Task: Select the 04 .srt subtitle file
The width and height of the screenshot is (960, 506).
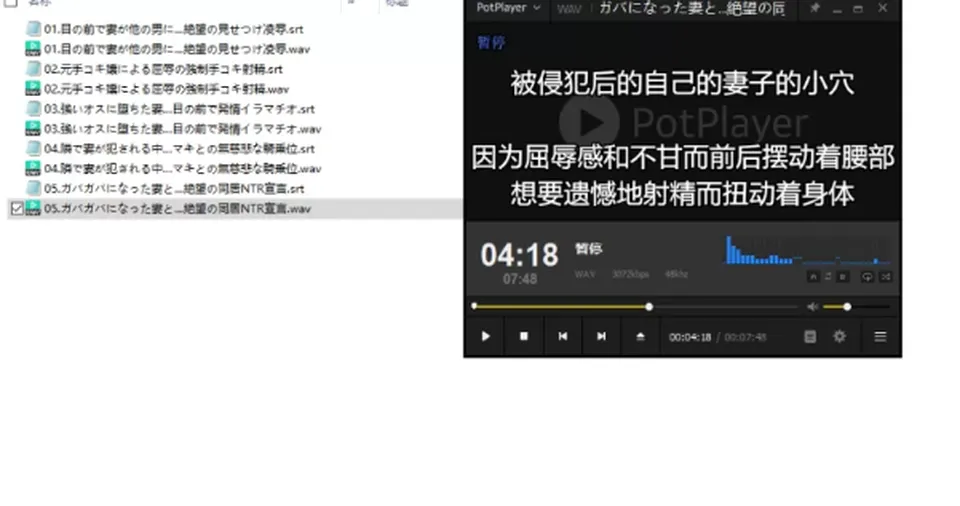Action: pyautogui.click(x=179, y=149)
